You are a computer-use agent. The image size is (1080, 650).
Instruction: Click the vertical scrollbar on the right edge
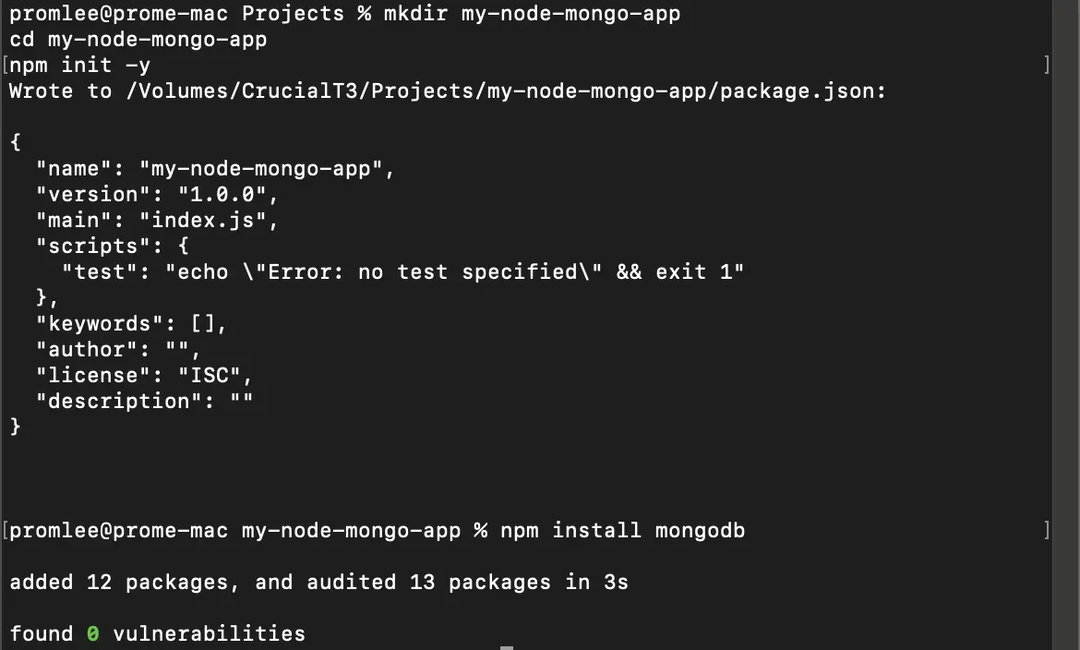pos(1066,325)
